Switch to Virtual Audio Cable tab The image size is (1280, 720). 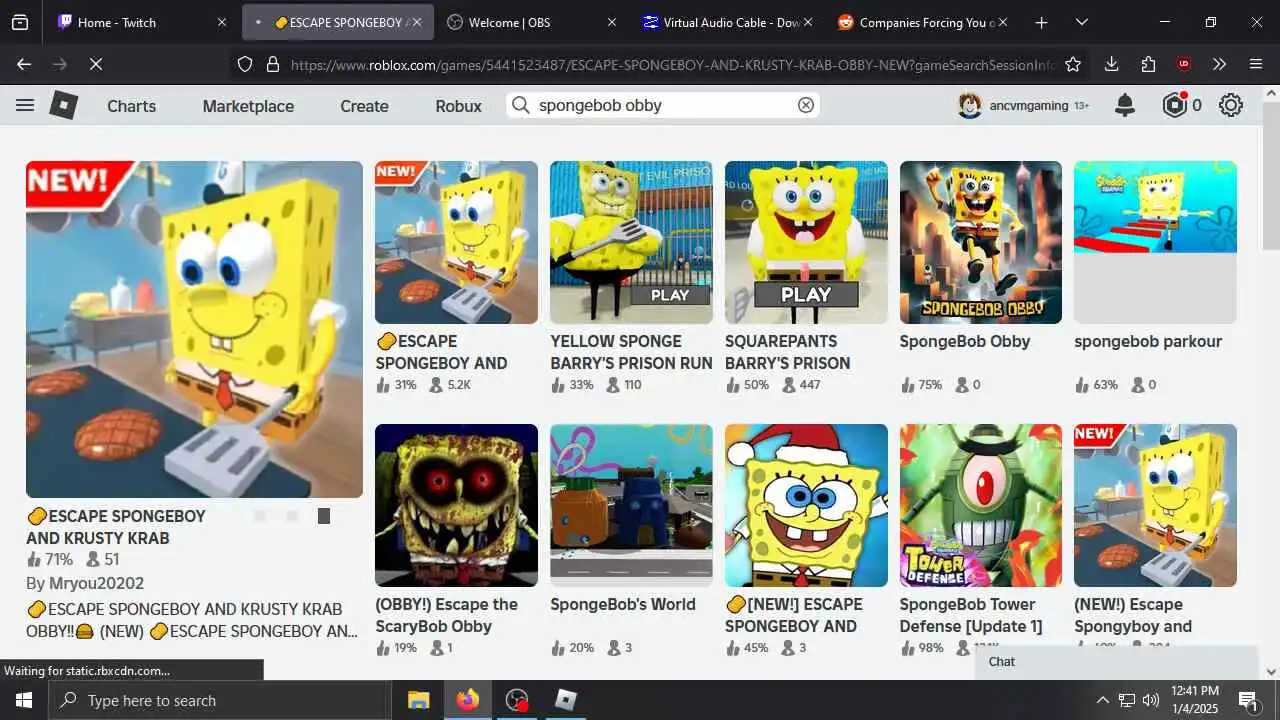(x=726, y=22)
